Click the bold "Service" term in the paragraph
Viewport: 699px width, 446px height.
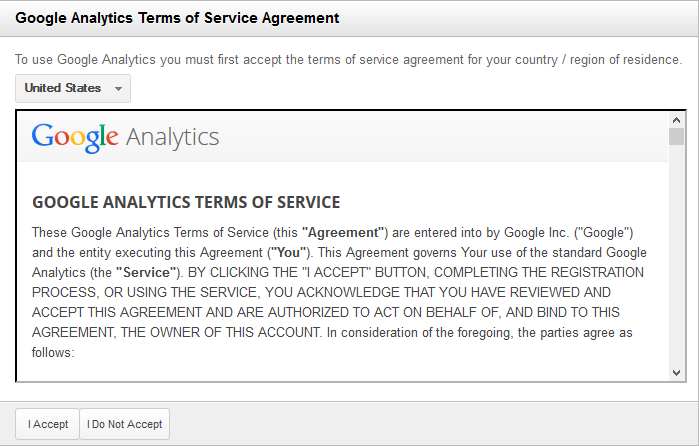146,272
